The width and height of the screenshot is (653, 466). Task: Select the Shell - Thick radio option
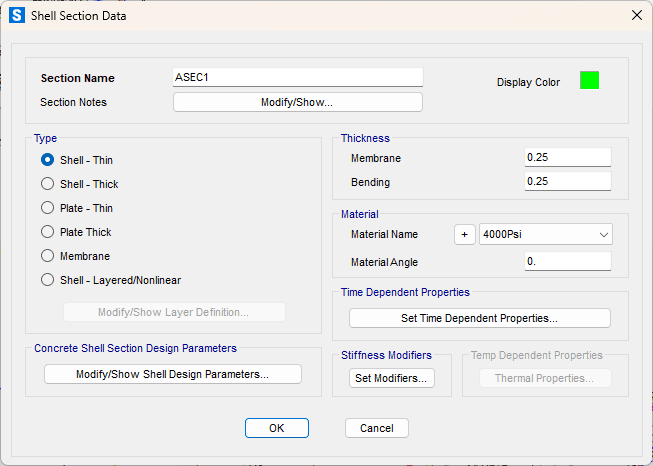[x=47, y=184]
